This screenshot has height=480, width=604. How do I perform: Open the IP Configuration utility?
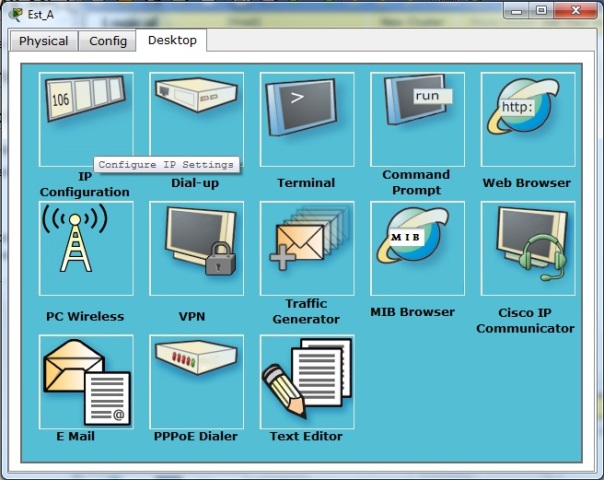point(85,115)
